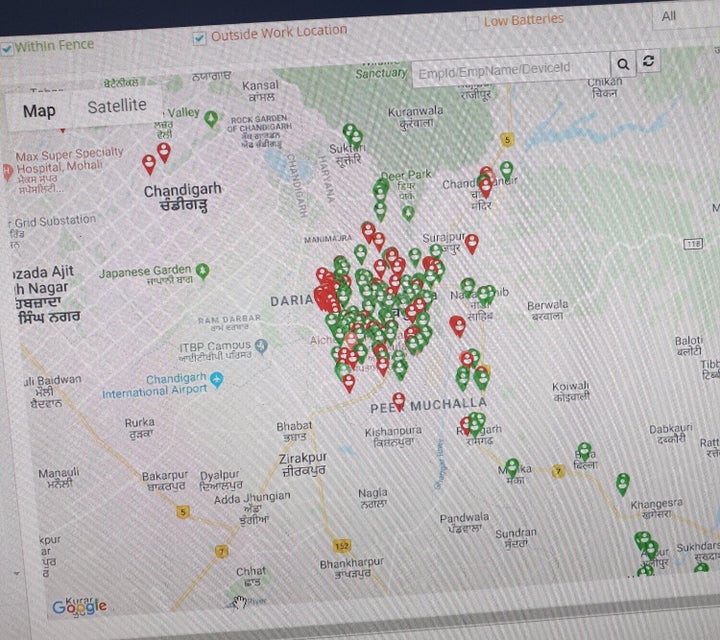Click the green park marker near Valley

(211, 119)
